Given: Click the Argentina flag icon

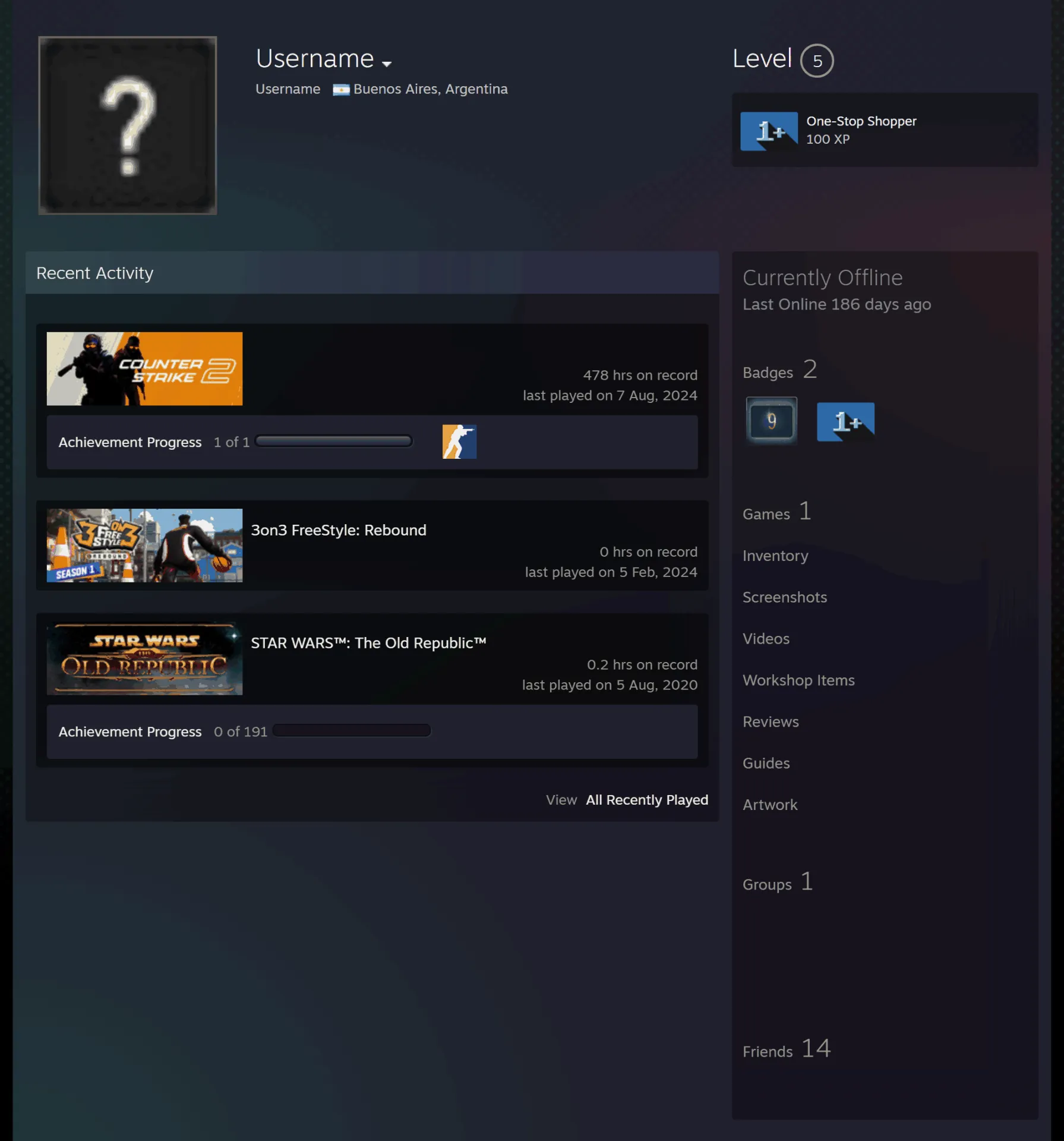Looking at the screenshot, I should [x=341, y=90].
